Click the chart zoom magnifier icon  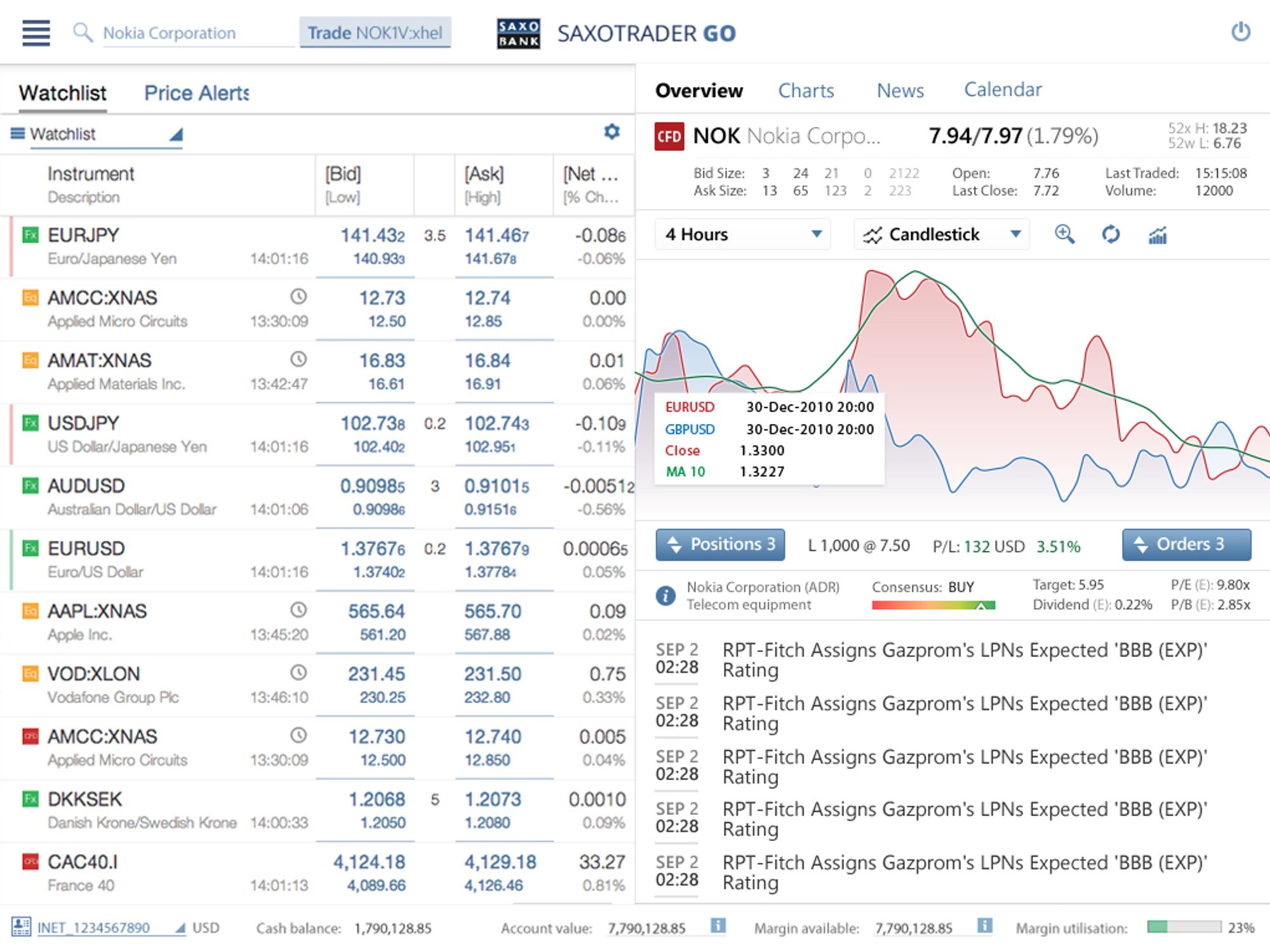pyautogui.click(x=1064, y=234)
